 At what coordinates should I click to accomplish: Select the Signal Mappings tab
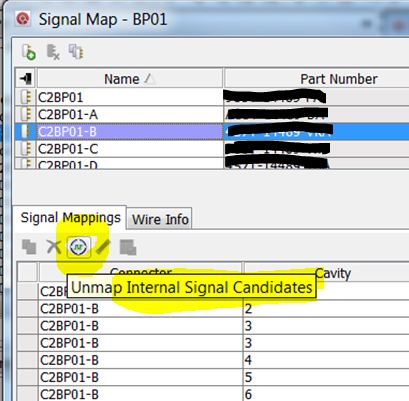(x=70, y=218)
